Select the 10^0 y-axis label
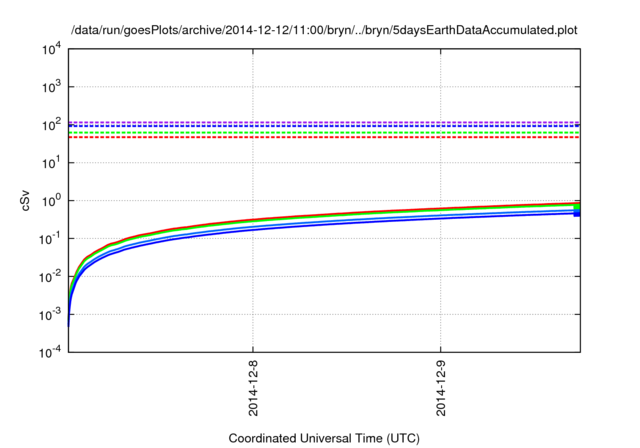The image size is (640, 448). (x=51, y=201)
